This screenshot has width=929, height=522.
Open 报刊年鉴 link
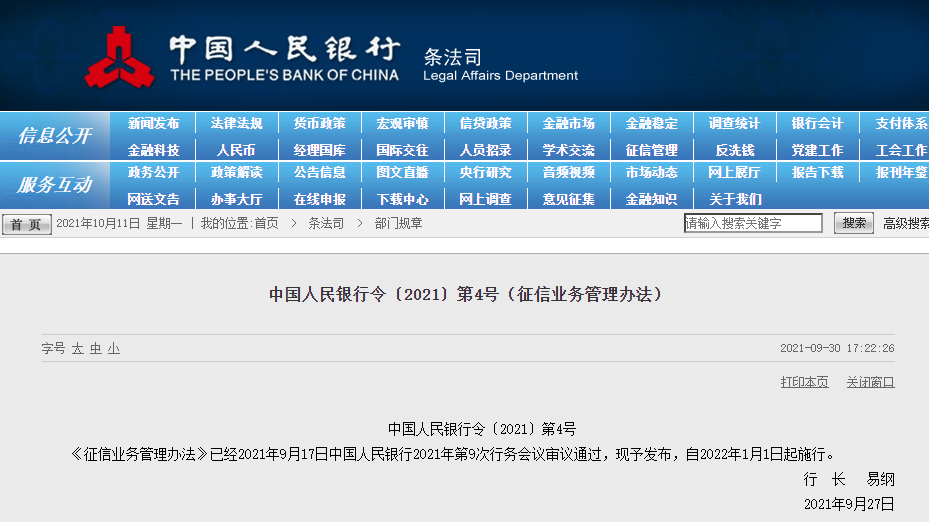(902, 172)
